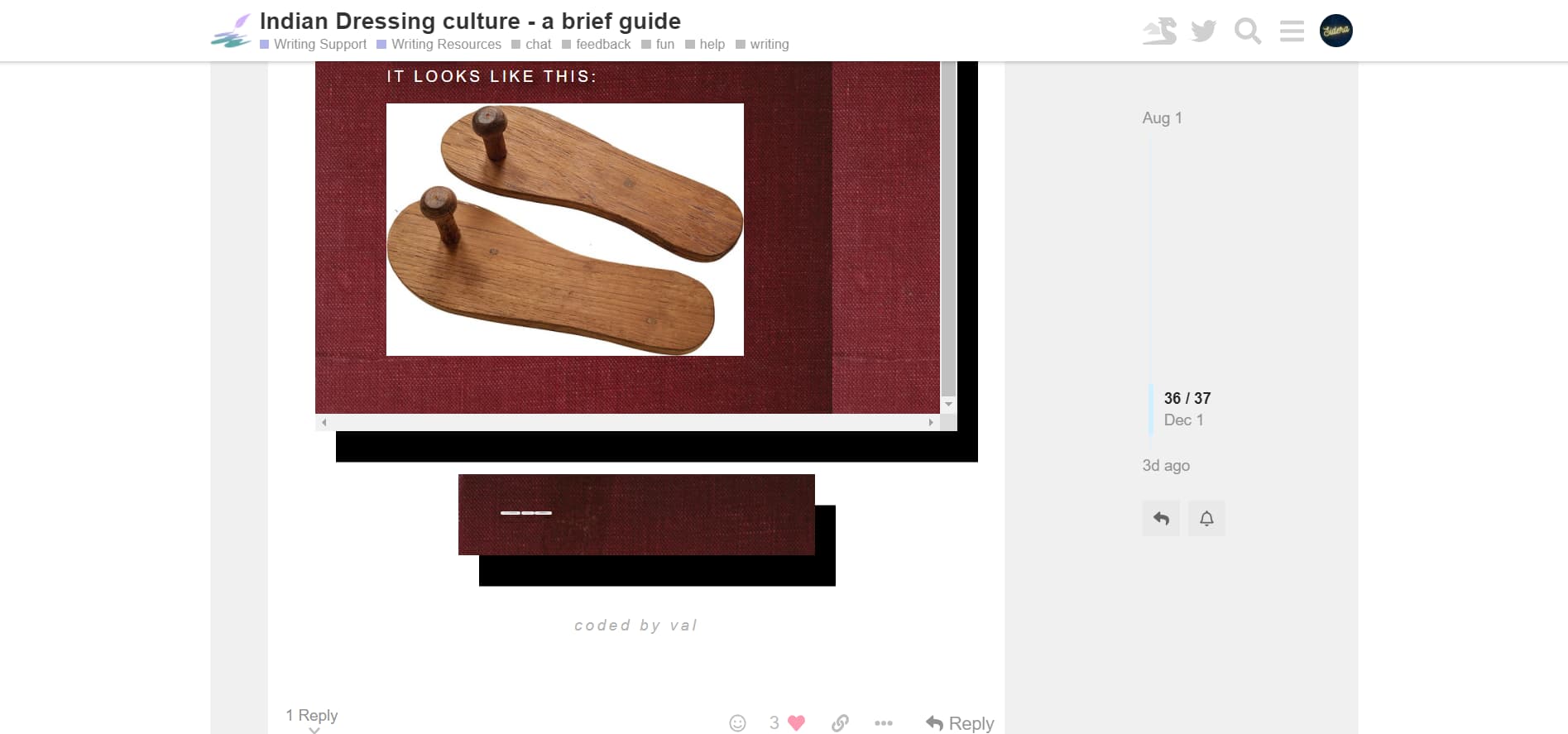
Task: Click the timeline reply arrow button
Action: pyautogui.click(x=1161, y=519)
